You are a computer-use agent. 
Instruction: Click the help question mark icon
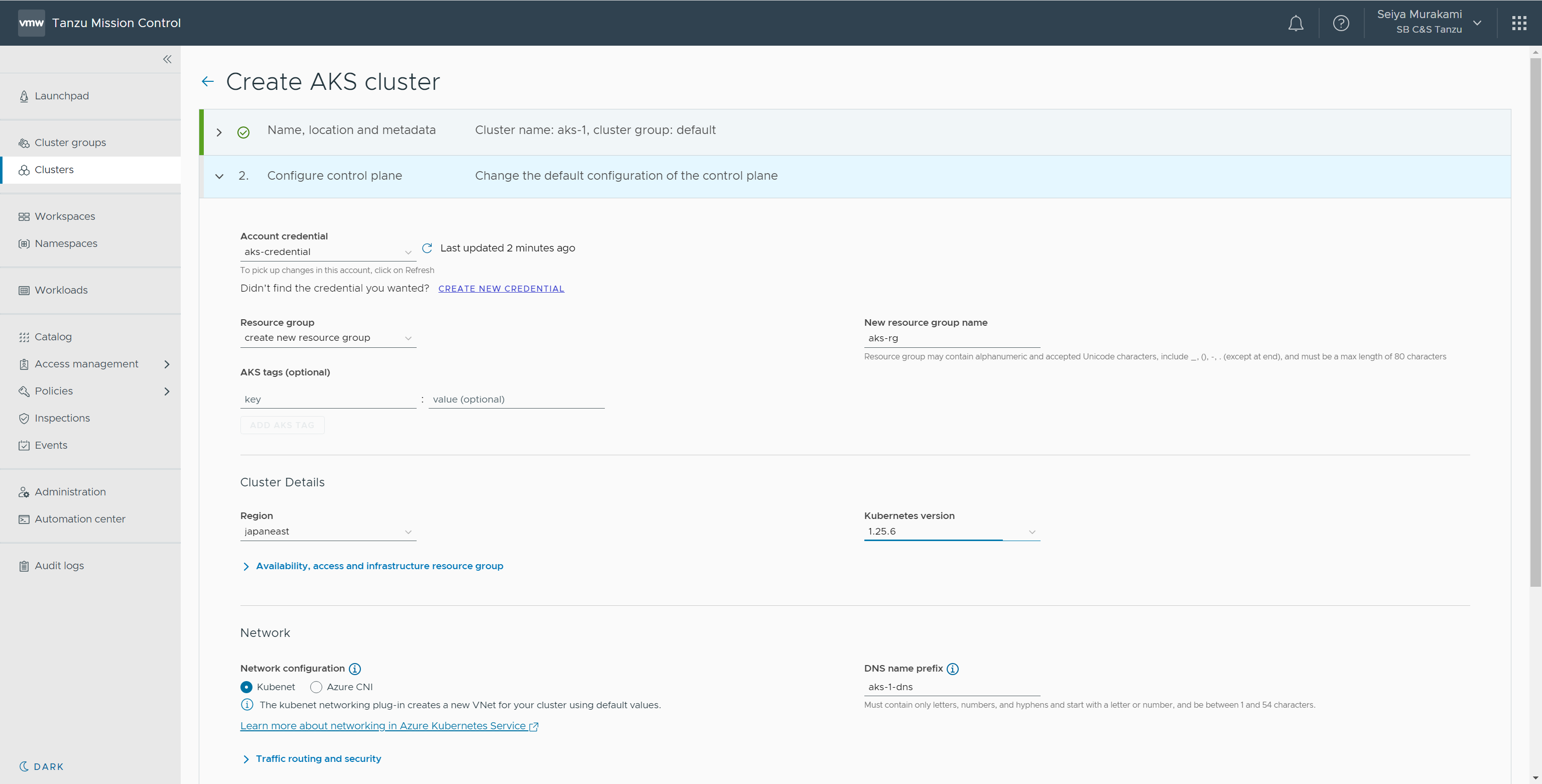click(1341, 24)
